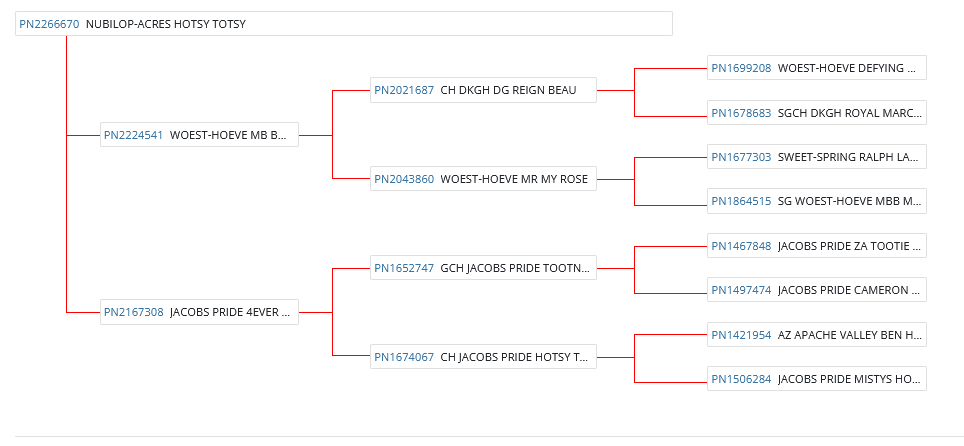The height and width of the screenshot is (446, 964).
Task: Open the PN2021687 registration link
Action: [404, 90]
